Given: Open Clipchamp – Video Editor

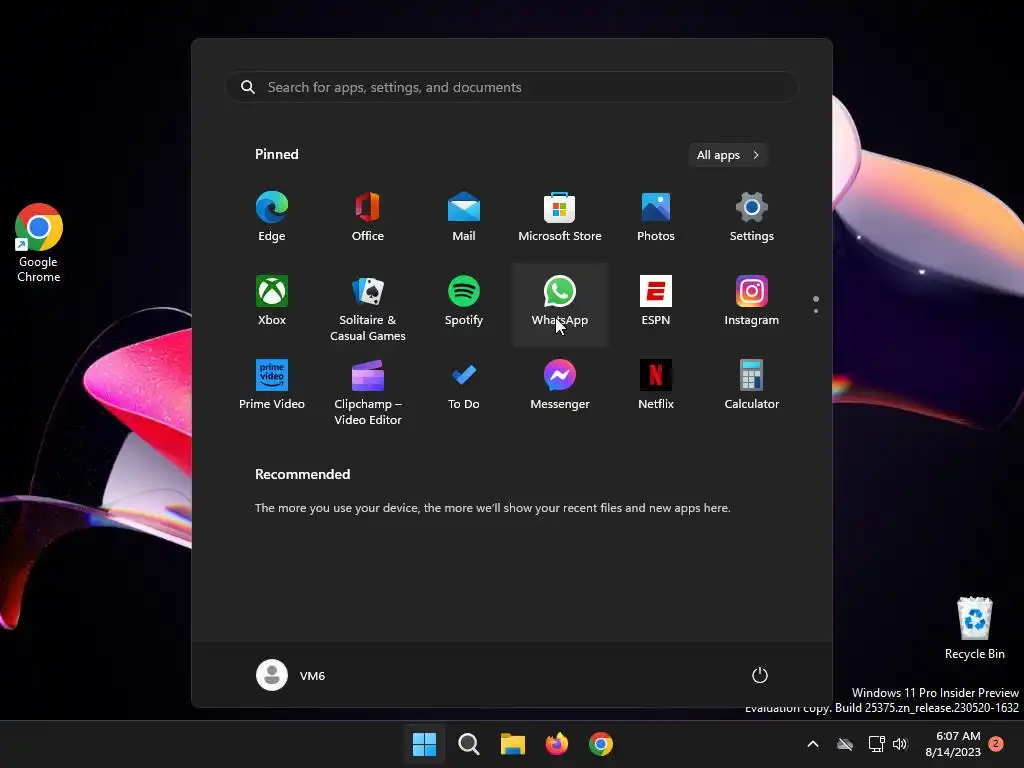Looking at the screenshot, I should click(x=368, y=392).
